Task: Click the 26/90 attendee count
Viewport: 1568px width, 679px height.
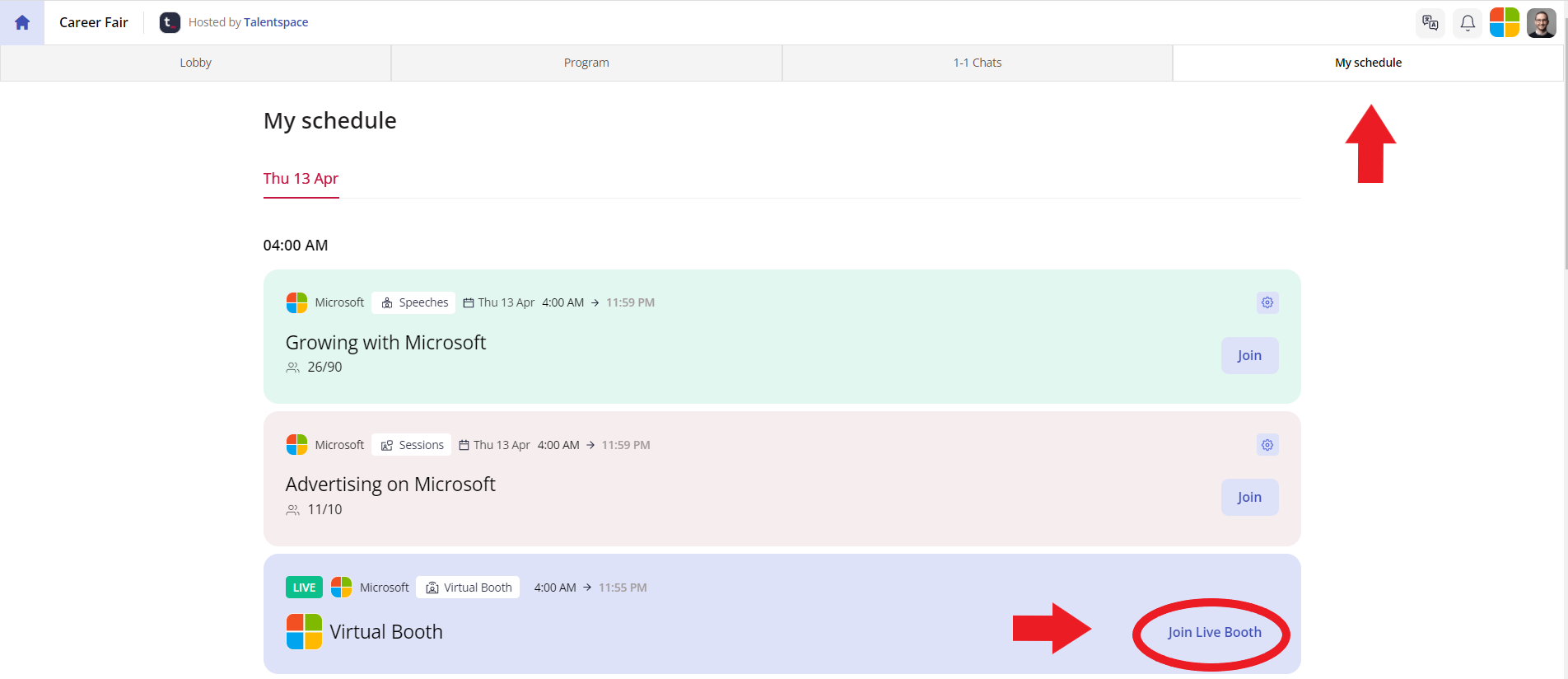Action: [x=324, y=368]
